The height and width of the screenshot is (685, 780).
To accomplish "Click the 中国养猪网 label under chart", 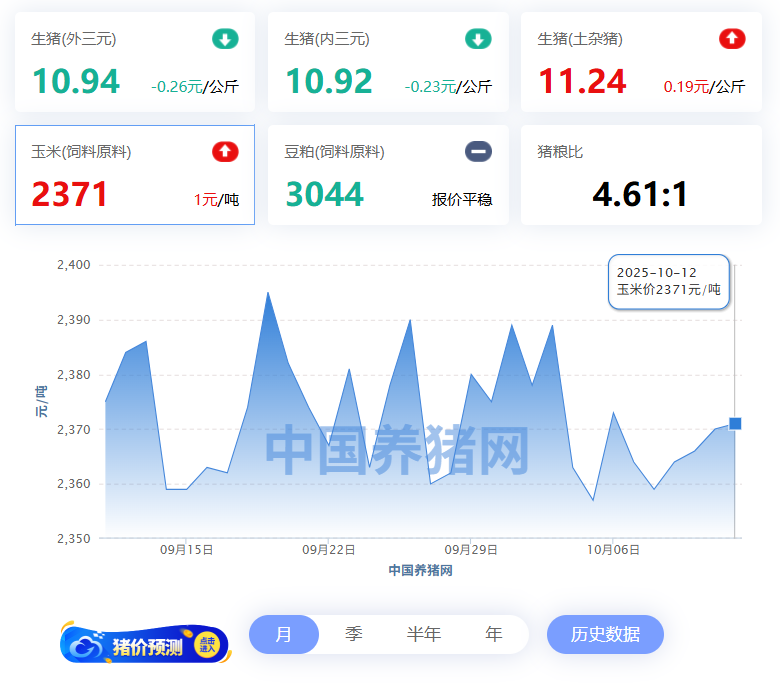I will tap(420, 570).
